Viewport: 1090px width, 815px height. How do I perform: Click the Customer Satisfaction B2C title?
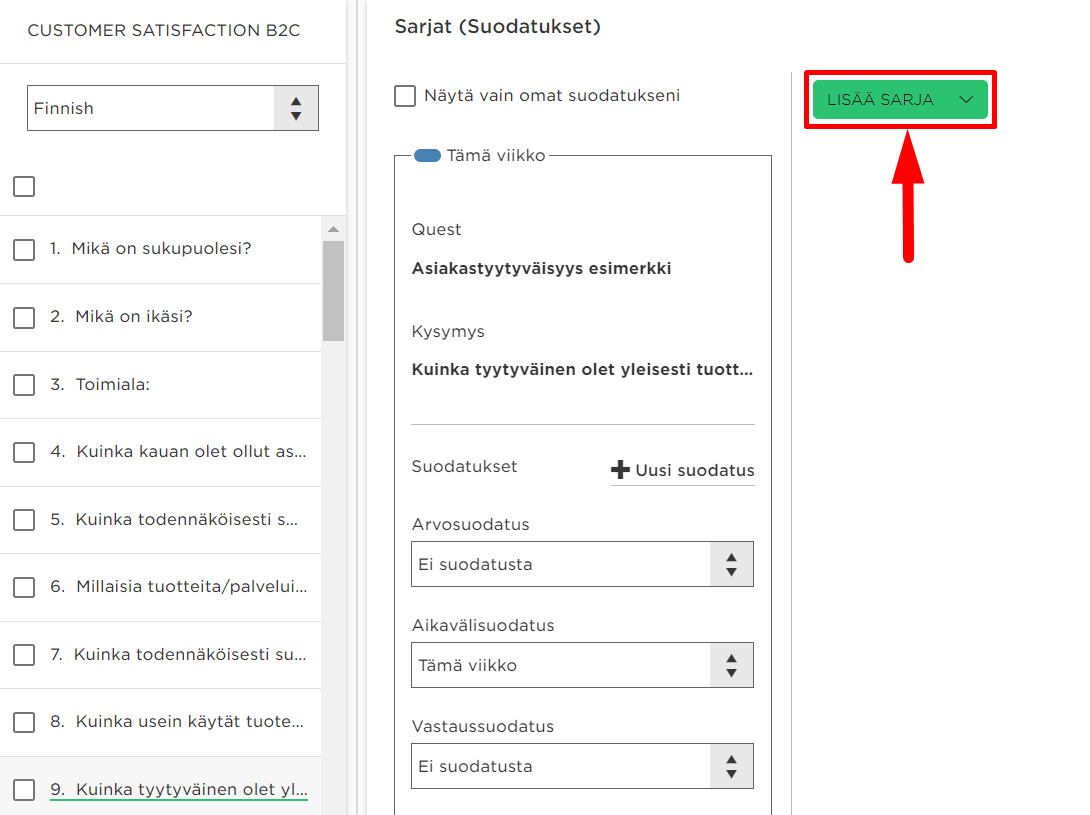(163, 31)
